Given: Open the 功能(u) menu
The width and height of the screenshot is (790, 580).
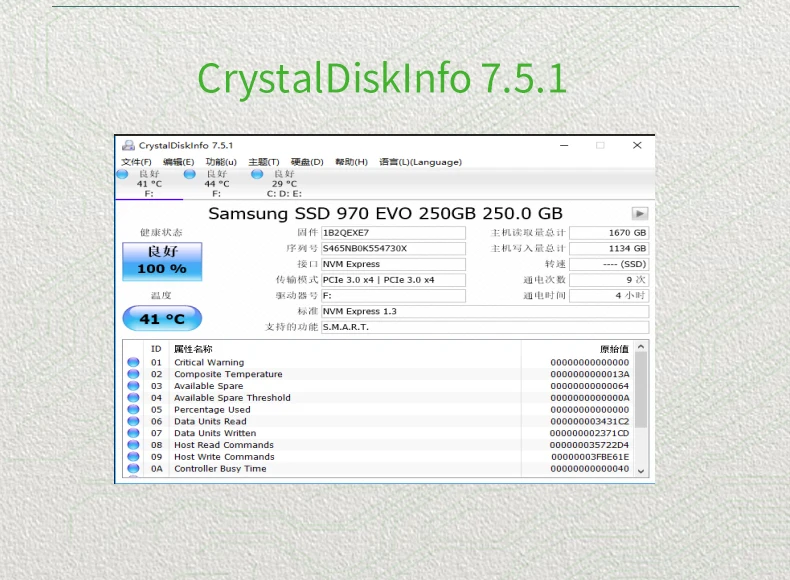Looking at the screenshot, I should [x=221, y=162].
